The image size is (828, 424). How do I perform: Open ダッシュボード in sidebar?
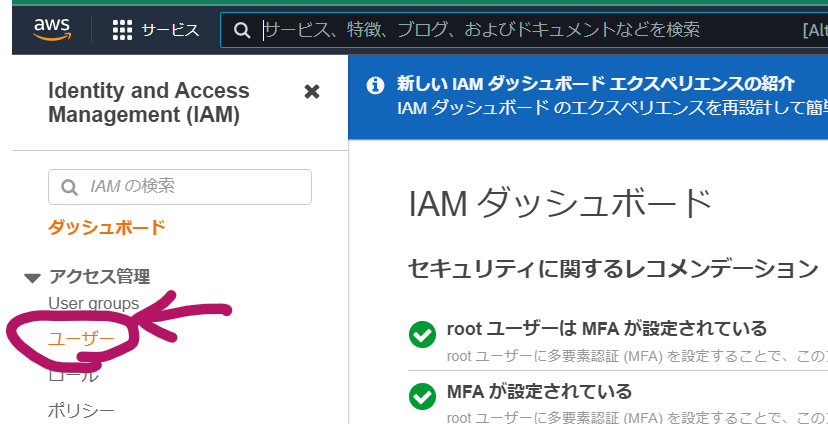tap(107, 228)
